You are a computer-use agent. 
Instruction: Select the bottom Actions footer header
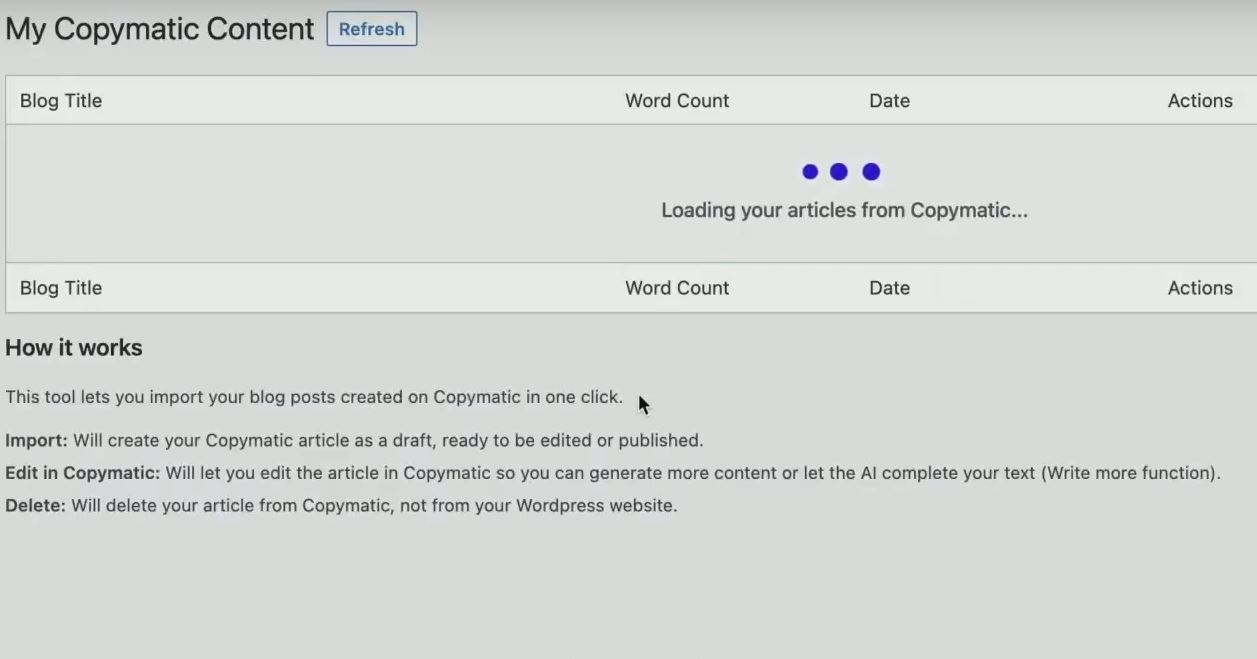pos(1200,288)
